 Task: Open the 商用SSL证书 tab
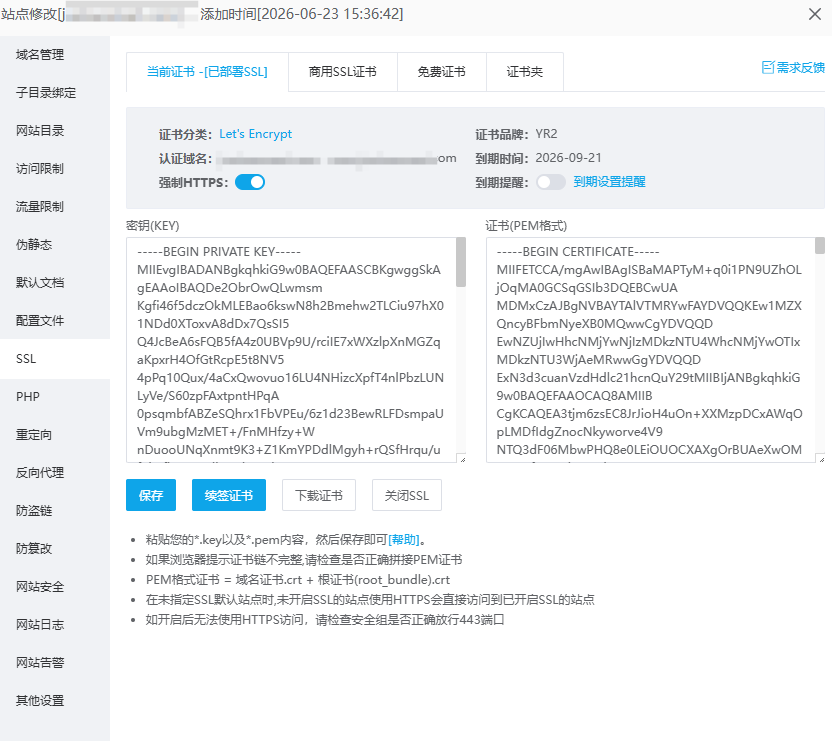coord(343,72)
